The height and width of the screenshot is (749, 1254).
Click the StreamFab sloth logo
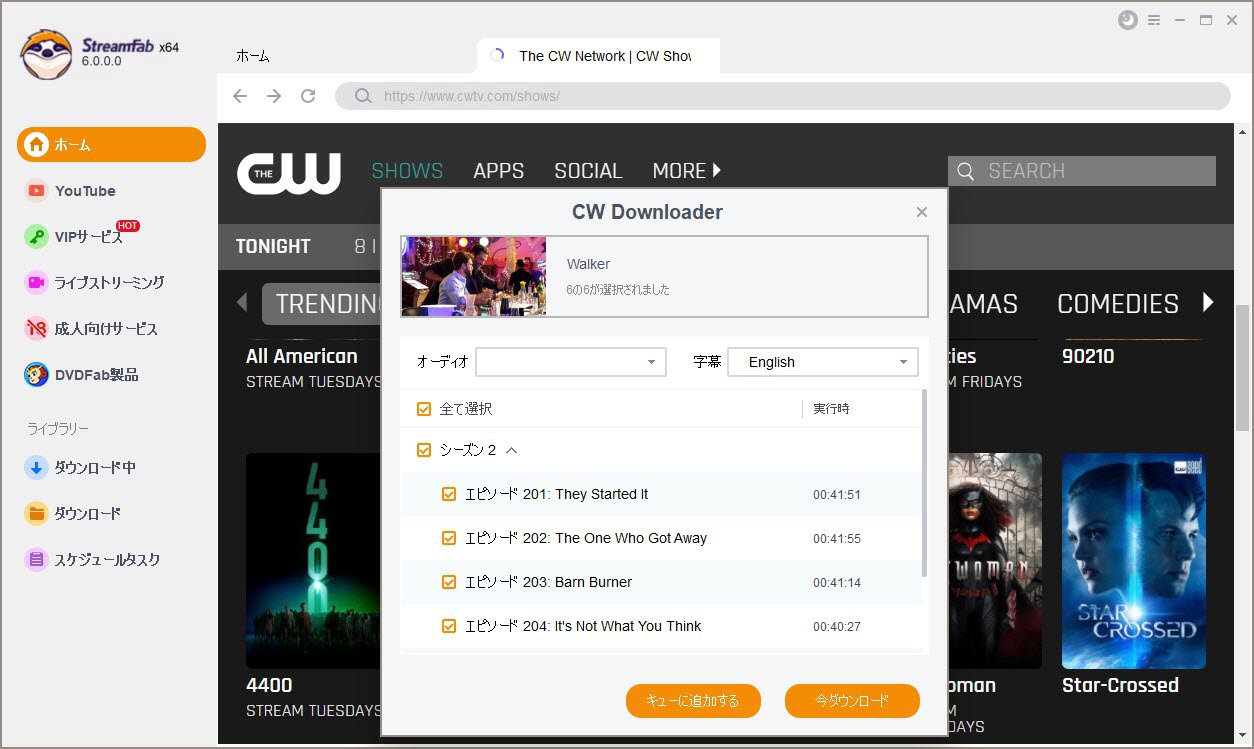46,53
